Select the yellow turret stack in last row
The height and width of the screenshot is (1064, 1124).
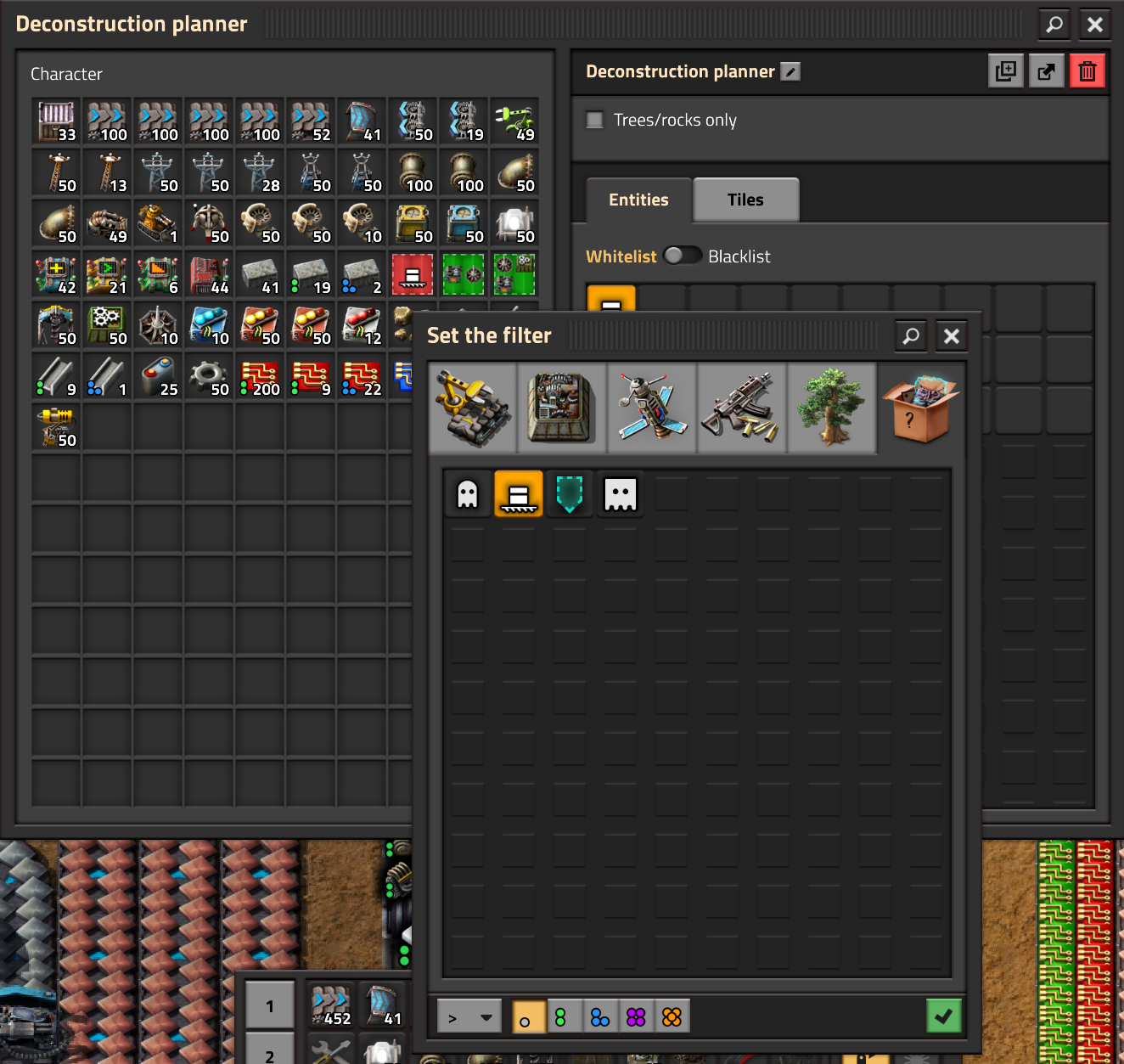(57, 427)
